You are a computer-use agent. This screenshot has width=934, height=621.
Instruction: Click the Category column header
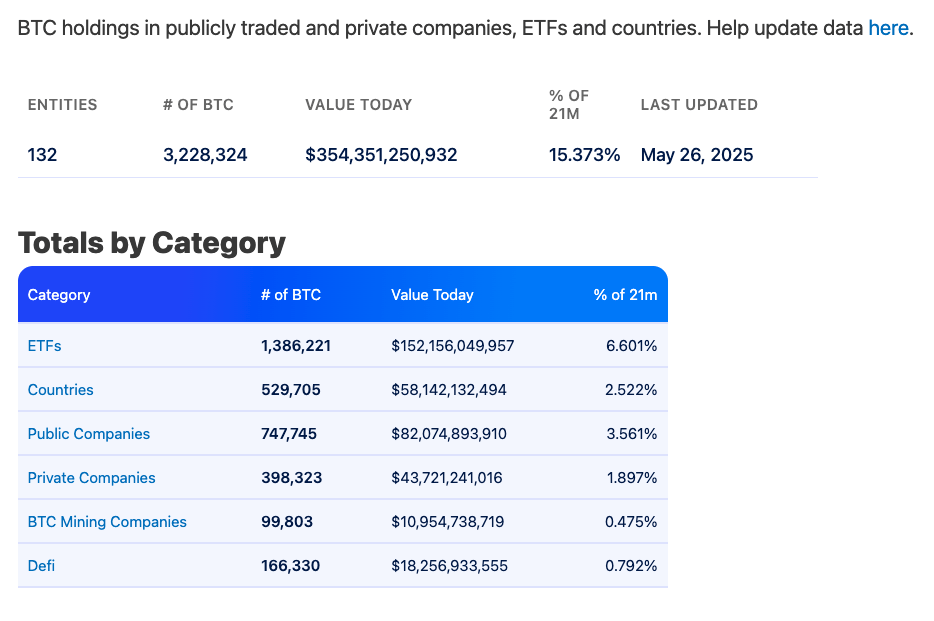(59, 295)
